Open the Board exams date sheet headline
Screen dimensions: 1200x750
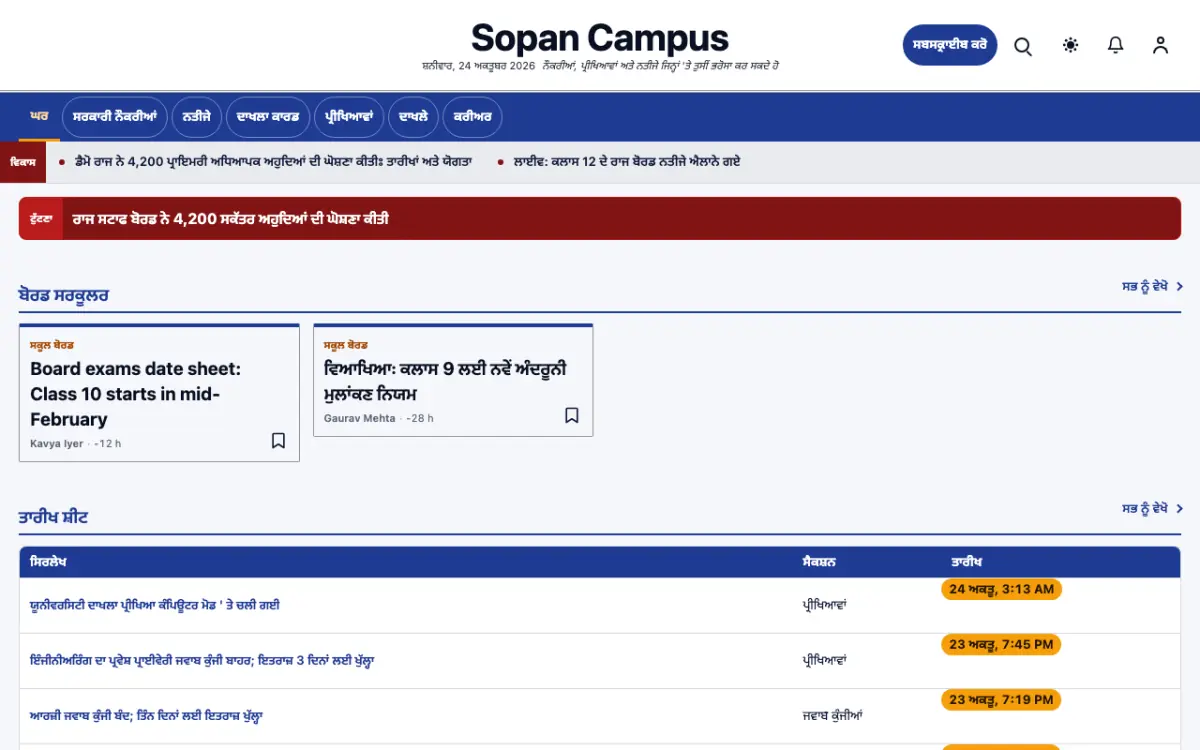tap(136, 394)
